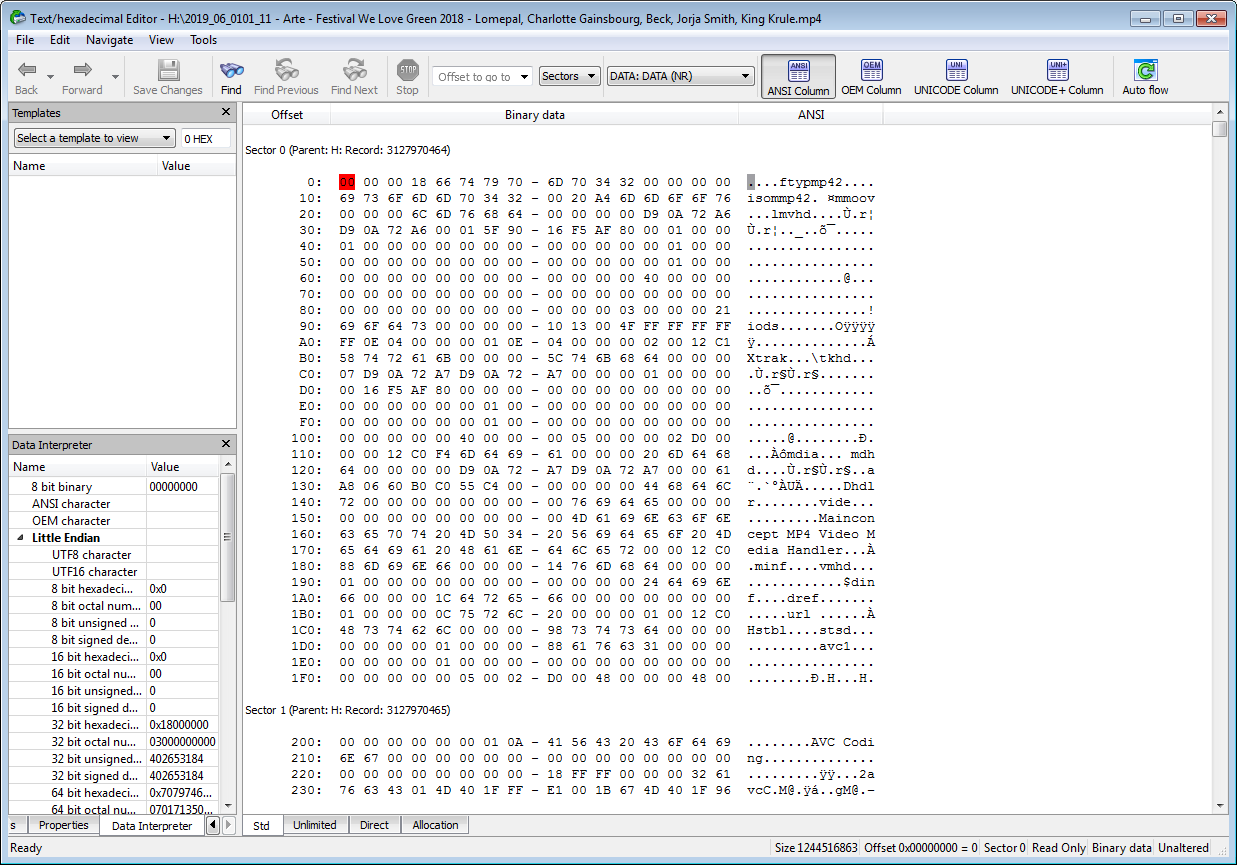Click the Back navigation arrow icon

[x=27, y=69]
